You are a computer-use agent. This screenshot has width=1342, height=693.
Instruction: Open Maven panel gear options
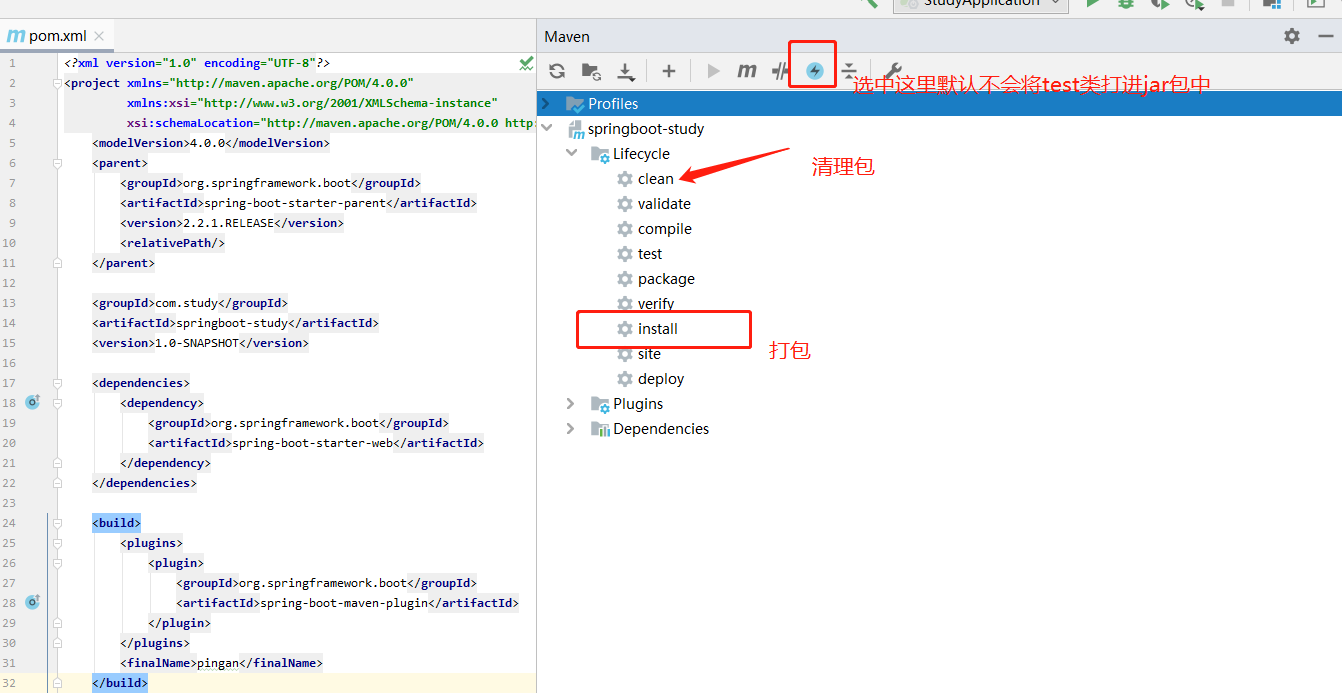[x=1292, y=36]
